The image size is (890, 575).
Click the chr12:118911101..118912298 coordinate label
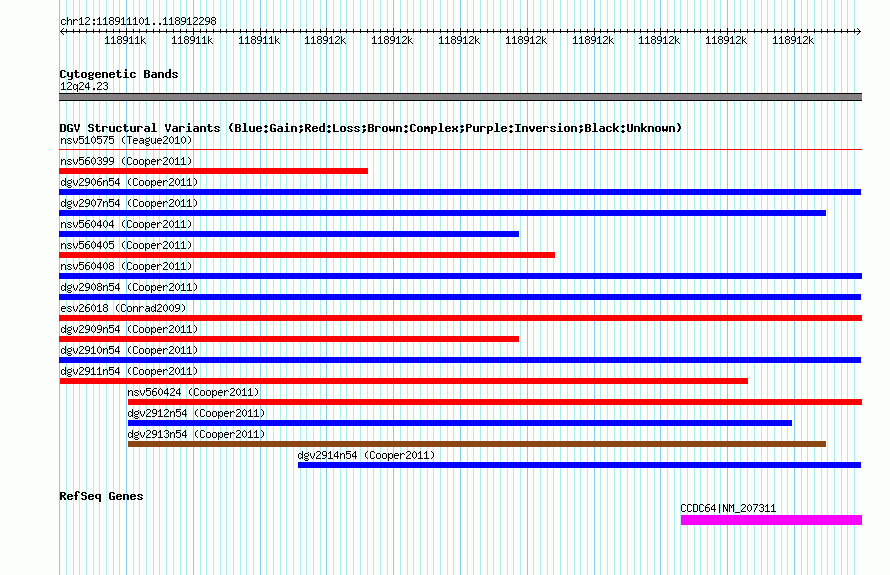(138, 21)
